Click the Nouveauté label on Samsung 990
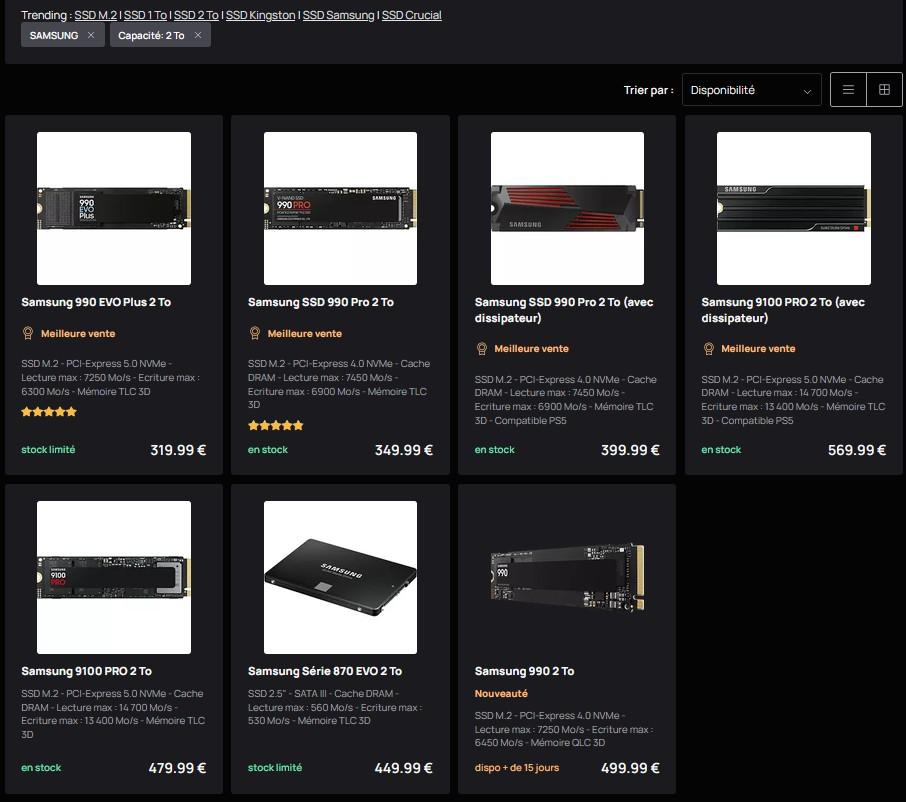This screenshot has width=906, height=802. coord(501,693)
